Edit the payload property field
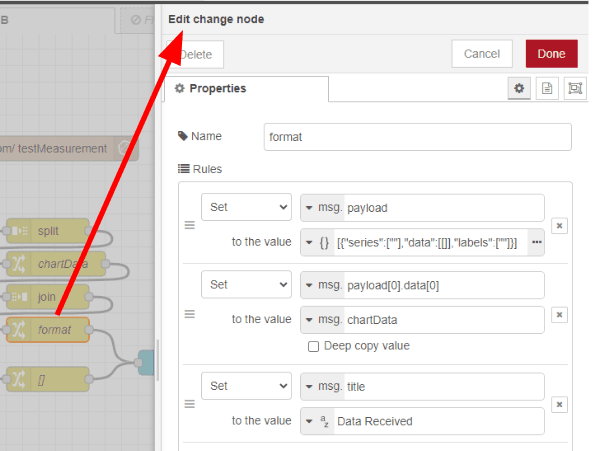595x451 pixels. tap(444, 208)
